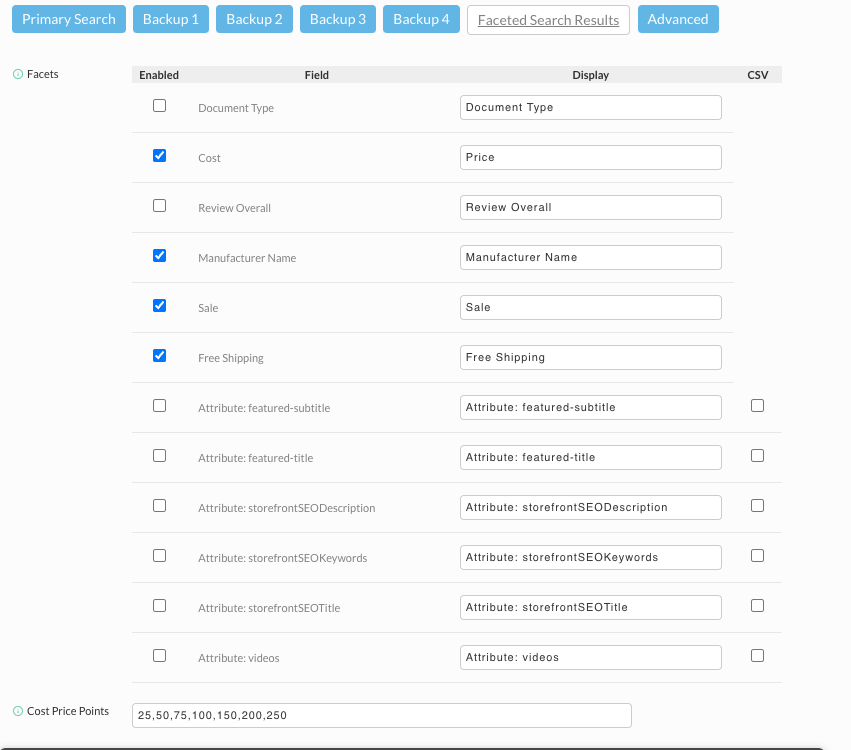
Task: Check the CSV box for videos attribute
Action: [x=758, y=656]
